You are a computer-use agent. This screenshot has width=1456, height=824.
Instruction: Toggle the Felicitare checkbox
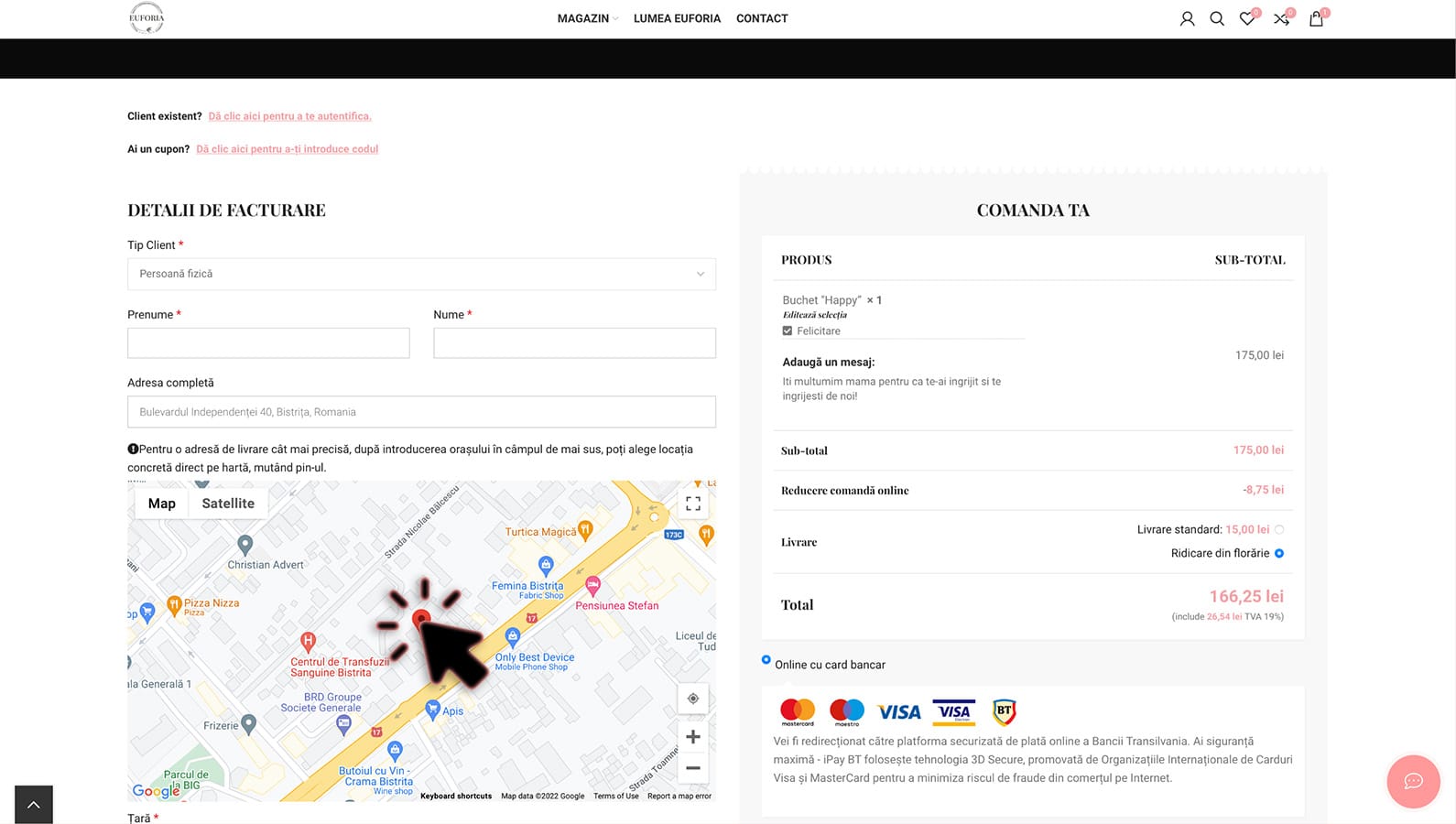pyautogui.click(x=788, y=331)
